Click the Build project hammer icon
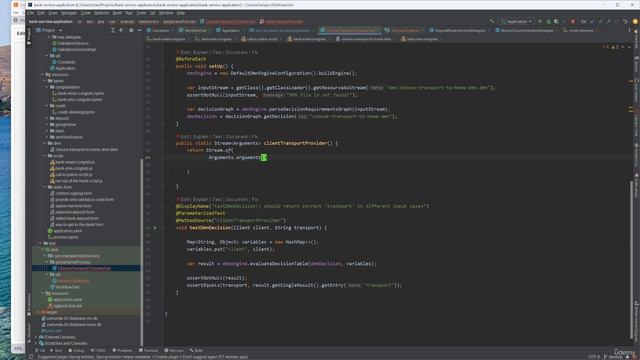Screen dimensions: 640x360 tap(492, 21)
